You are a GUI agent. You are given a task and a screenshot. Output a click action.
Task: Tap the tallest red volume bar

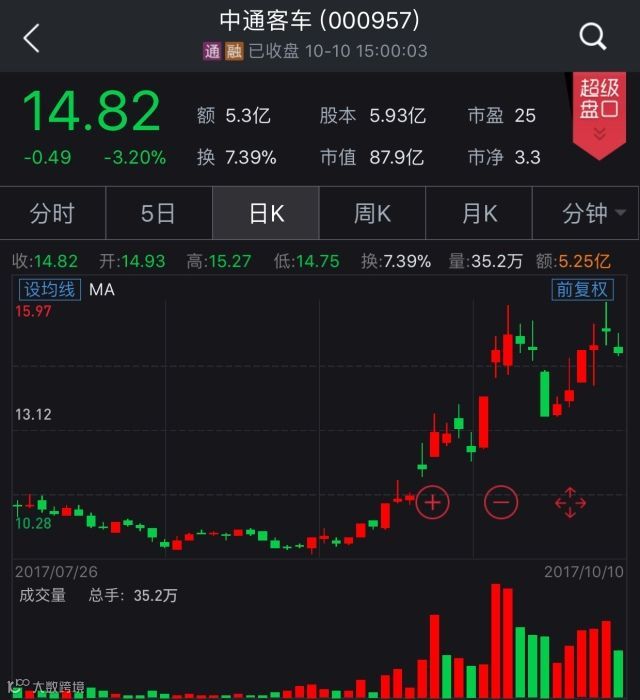tap(495, 642)
